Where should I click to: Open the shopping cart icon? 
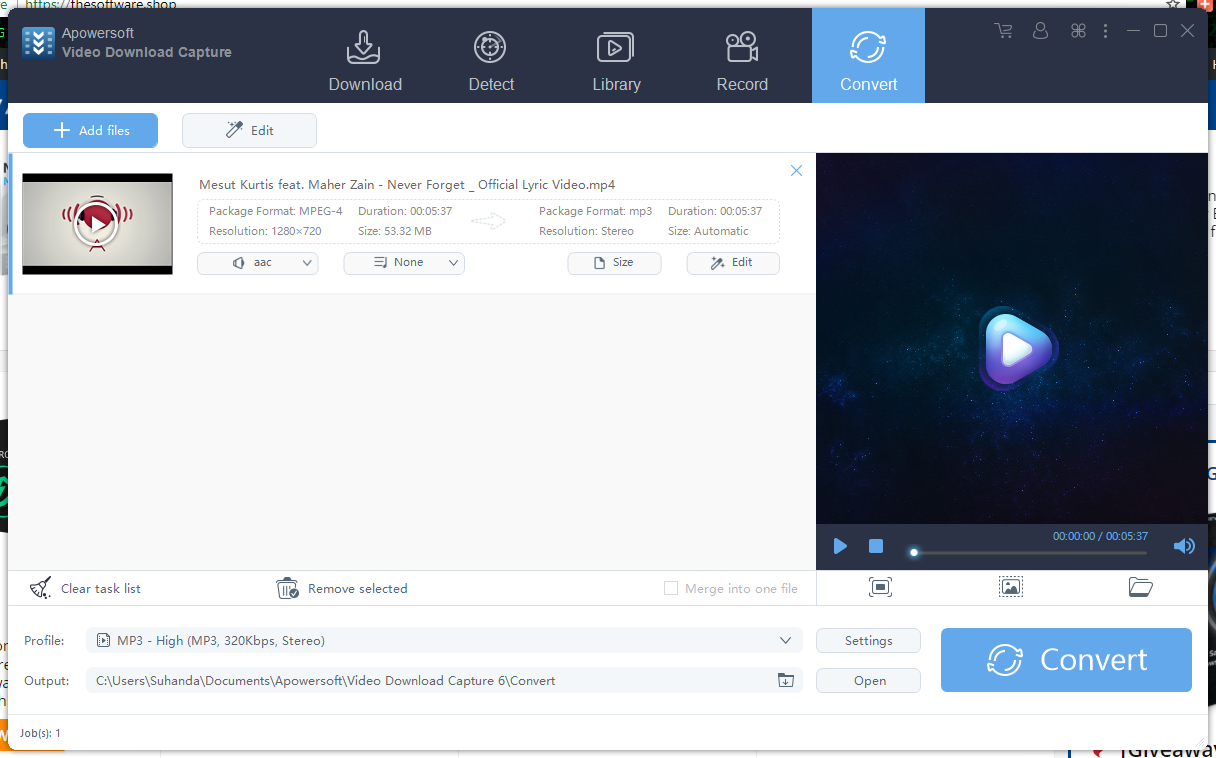click(x=1003, y=30)
